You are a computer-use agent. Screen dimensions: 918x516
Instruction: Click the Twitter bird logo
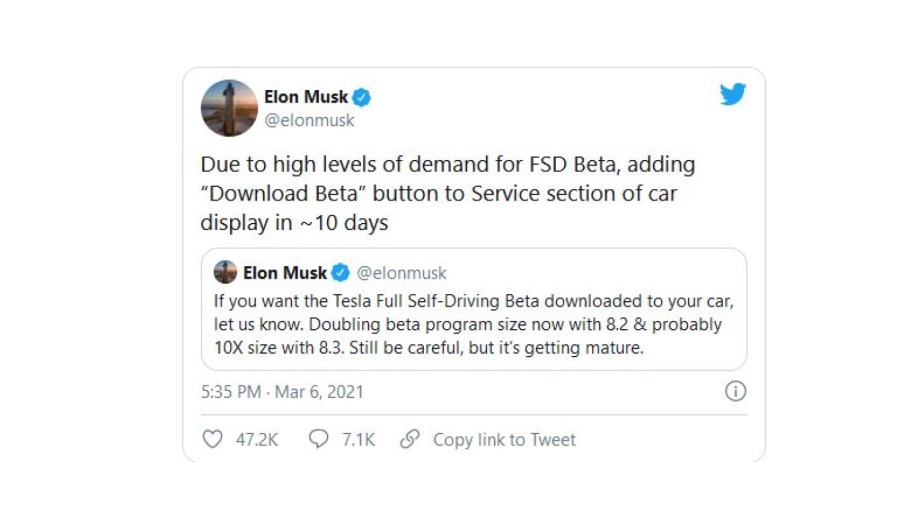[x=732, y=94]
